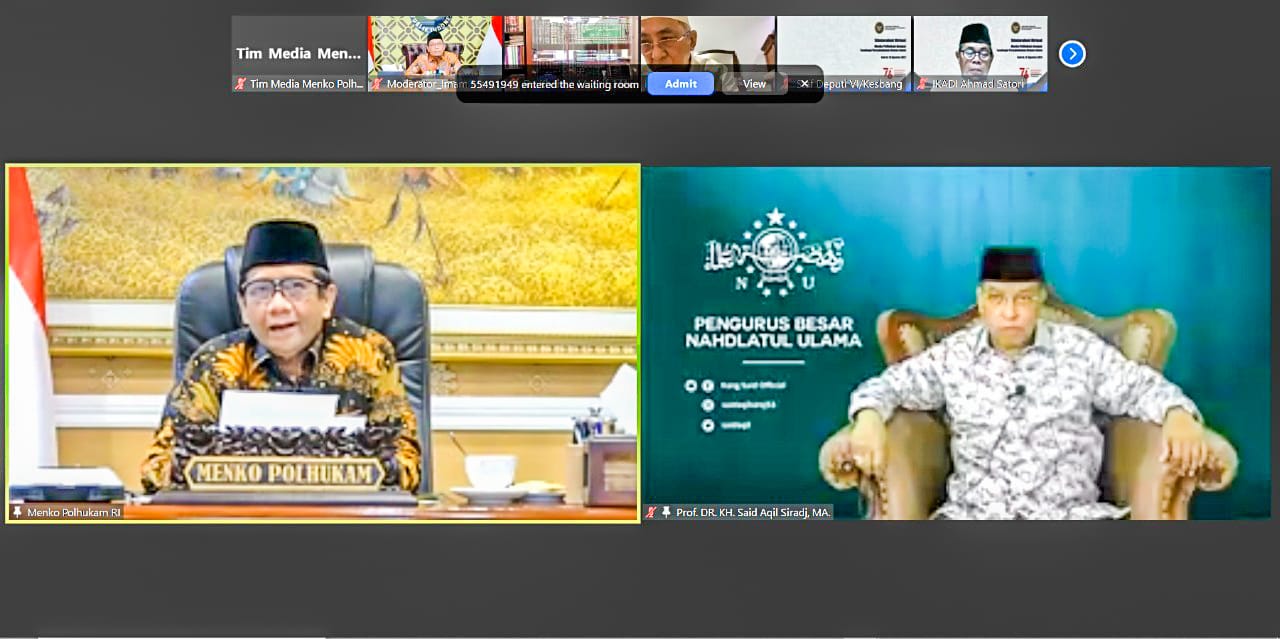
Task: Click the 'Tim Media Men...' large title text
Action: [298, 53]
